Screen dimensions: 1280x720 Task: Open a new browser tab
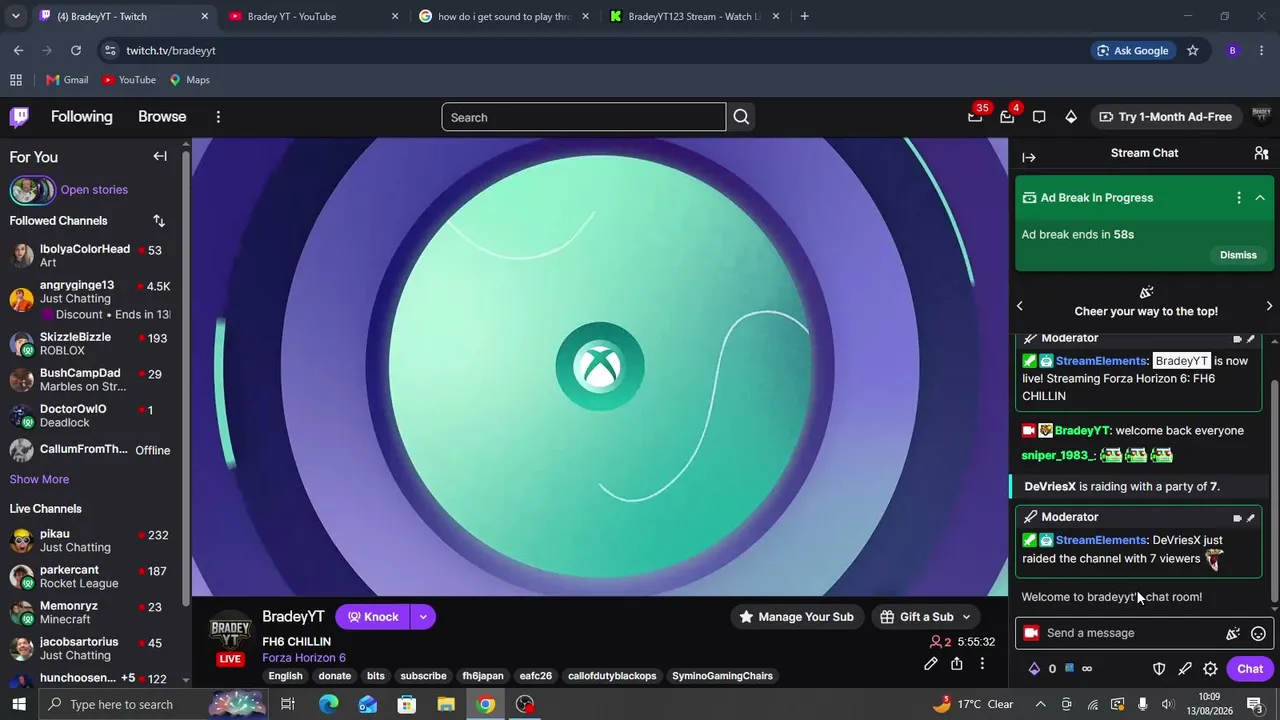[804, 16]
